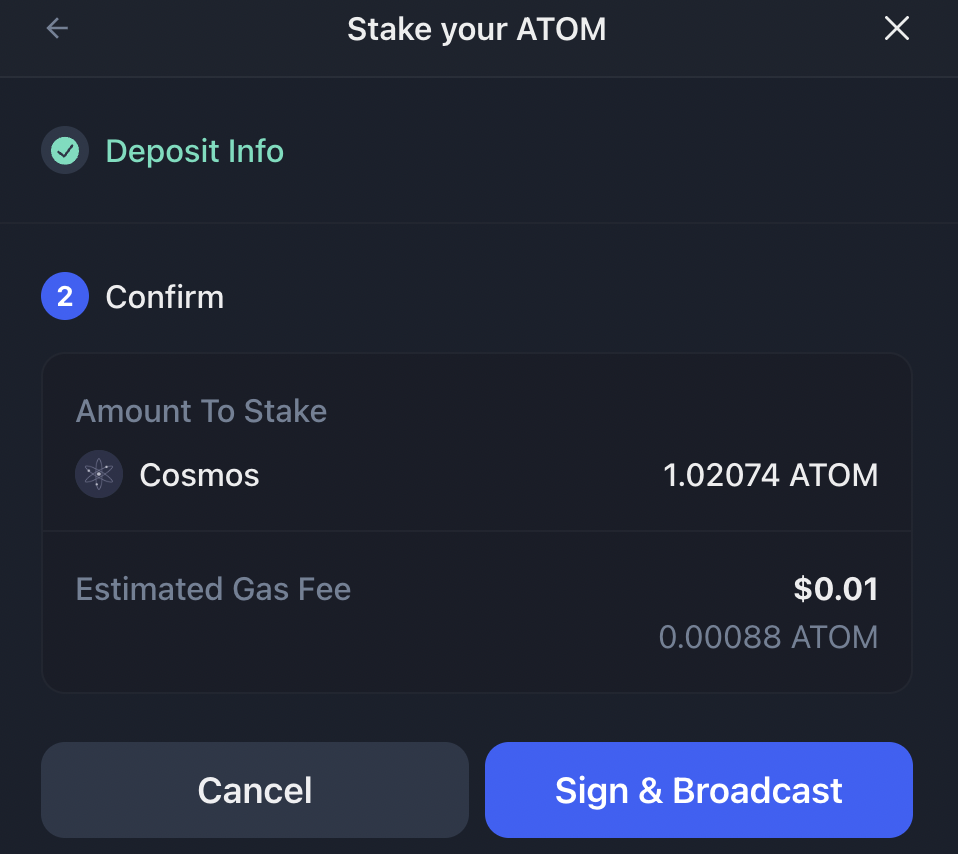Click the ATOM word in the header title
The height and width of the screenshot is (854, 958).
[561, 29]
